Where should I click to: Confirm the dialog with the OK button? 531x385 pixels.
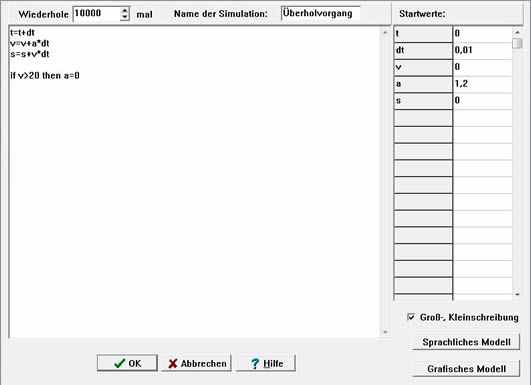pos(127,363)
